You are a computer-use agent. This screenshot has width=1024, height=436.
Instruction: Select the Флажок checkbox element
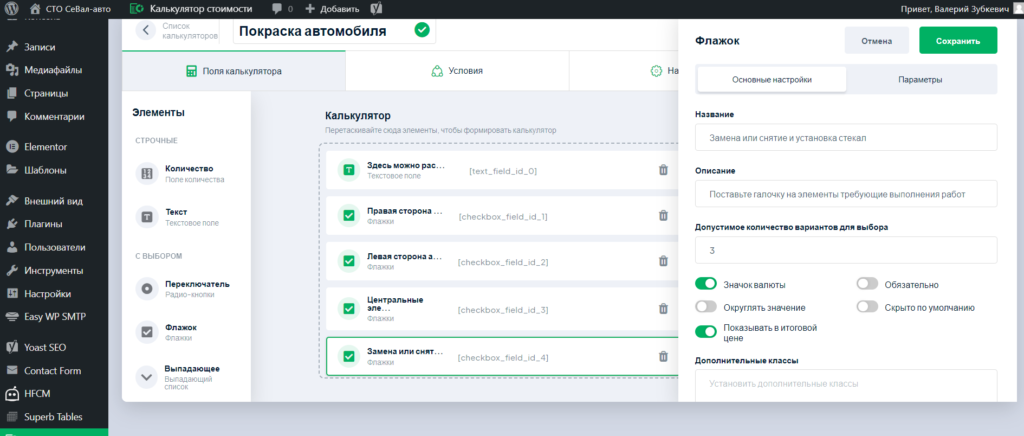tap(185, 332)
